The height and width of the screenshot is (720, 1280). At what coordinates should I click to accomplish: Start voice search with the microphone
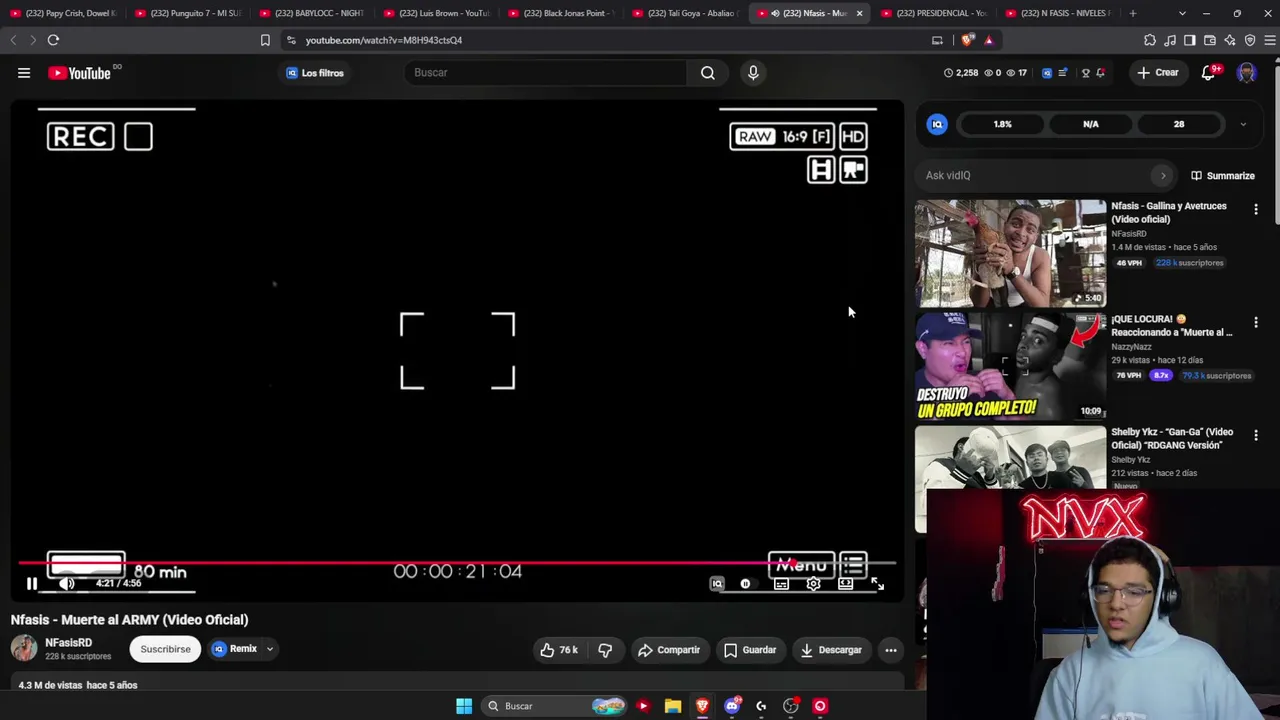[x=753, y=73]
